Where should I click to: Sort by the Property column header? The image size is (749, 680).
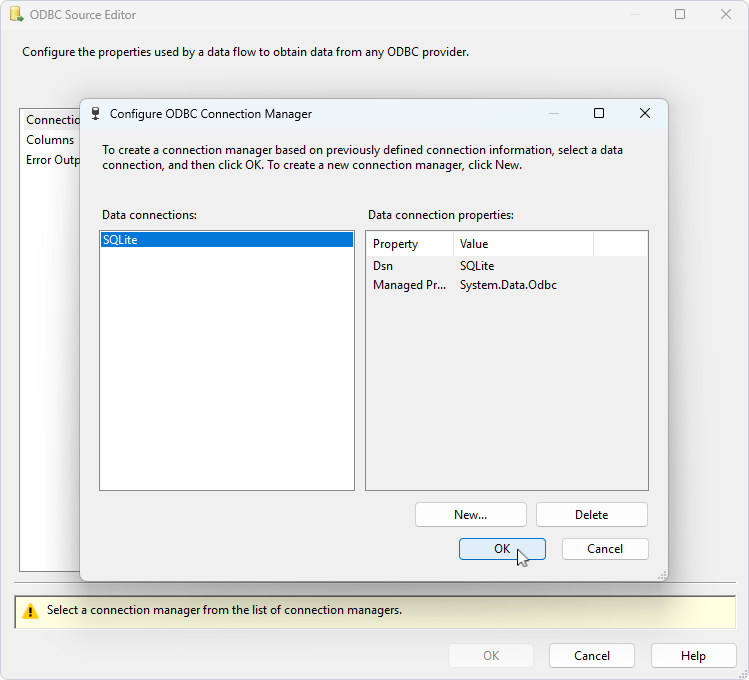click(410, 244)
